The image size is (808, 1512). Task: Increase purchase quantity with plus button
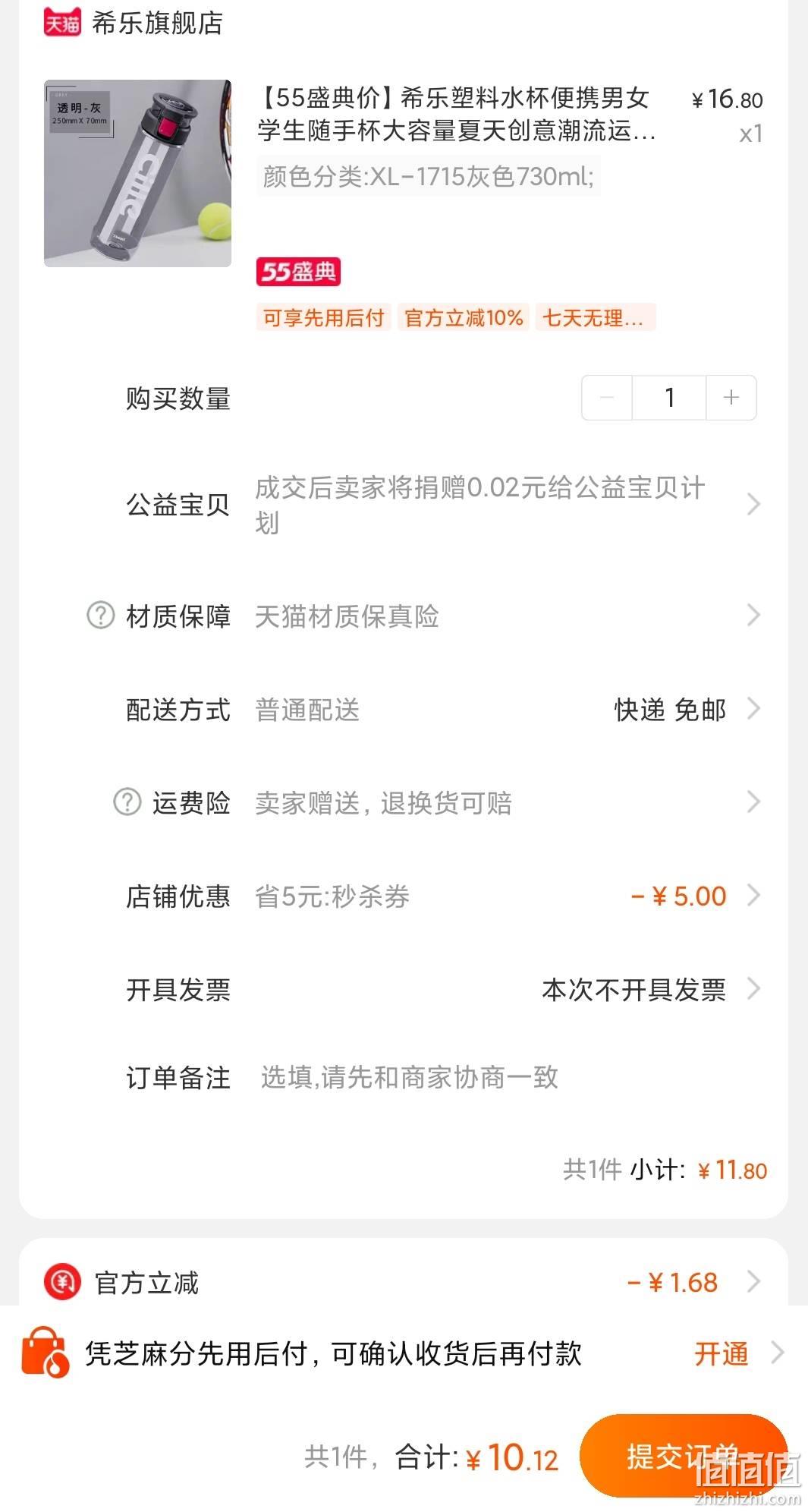(731, 397)
